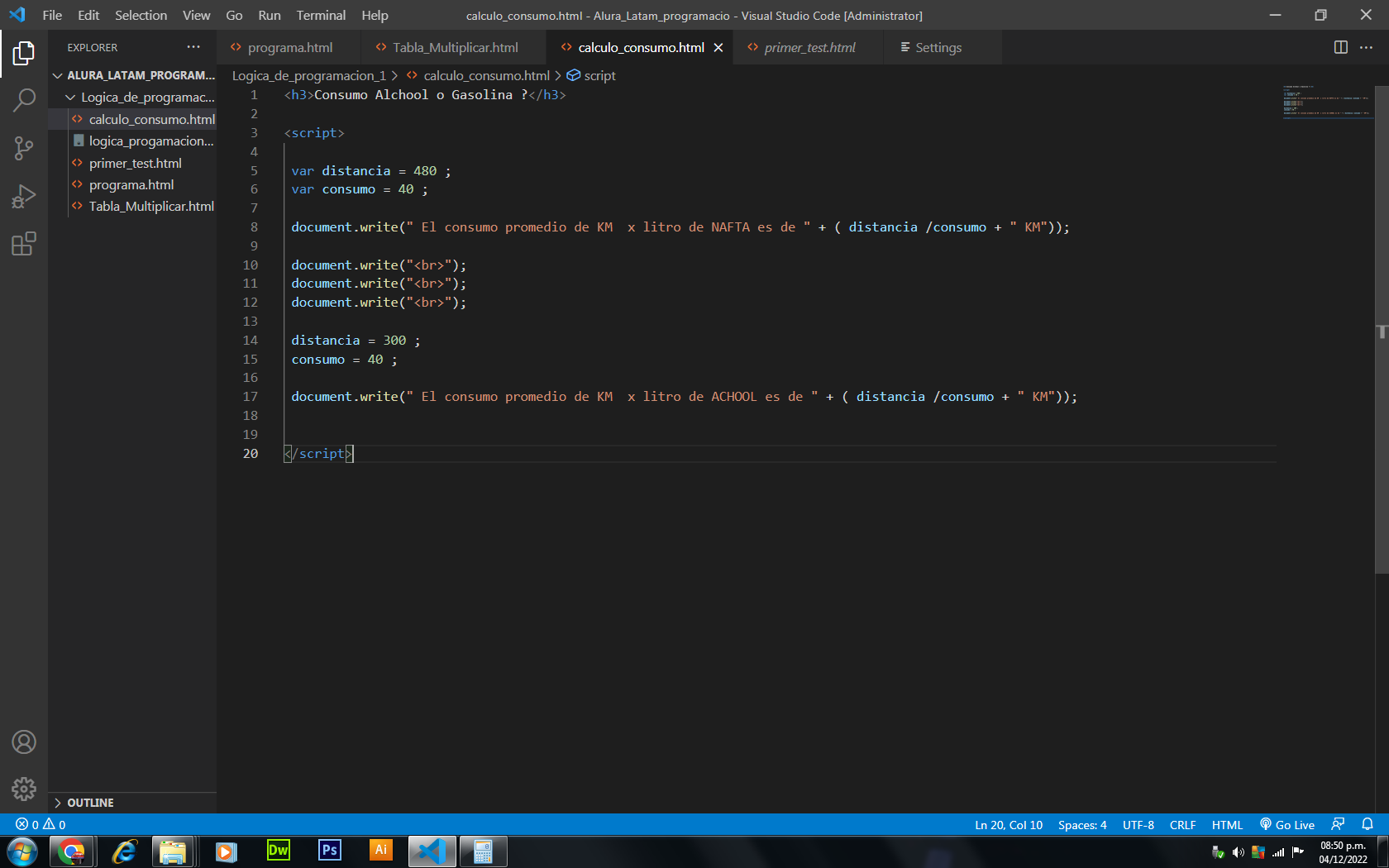Click the volume icon in system tray

[x=1238, y=852]
